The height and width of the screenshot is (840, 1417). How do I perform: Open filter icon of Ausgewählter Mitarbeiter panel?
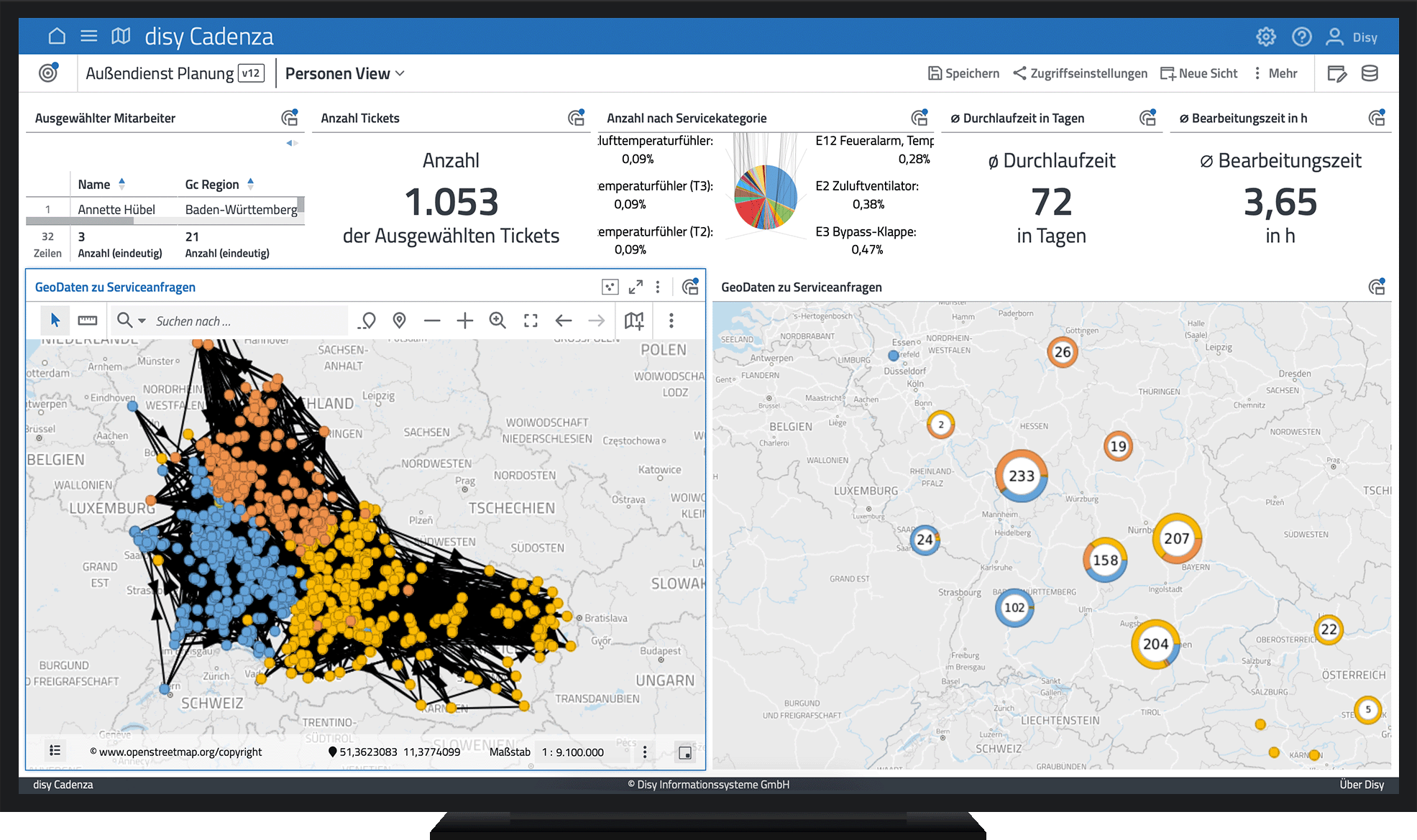click(x=290, y=118)
